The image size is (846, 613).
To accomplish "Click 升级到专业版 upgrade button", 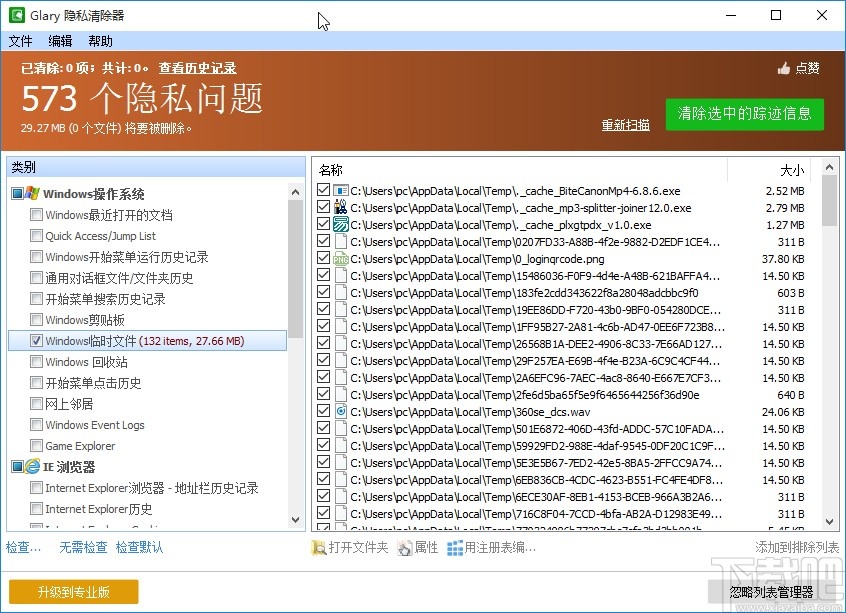I will pos(73,592).
